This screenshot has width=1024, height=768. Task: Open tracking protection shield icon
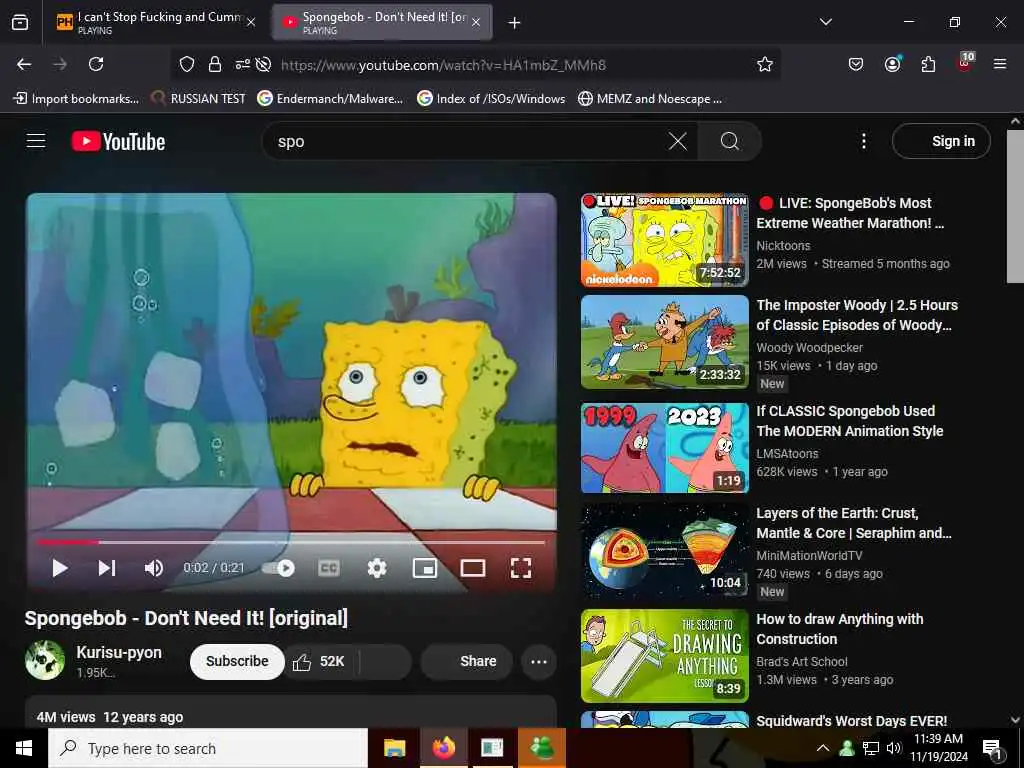pyautogui.click(x=187, y=64)
